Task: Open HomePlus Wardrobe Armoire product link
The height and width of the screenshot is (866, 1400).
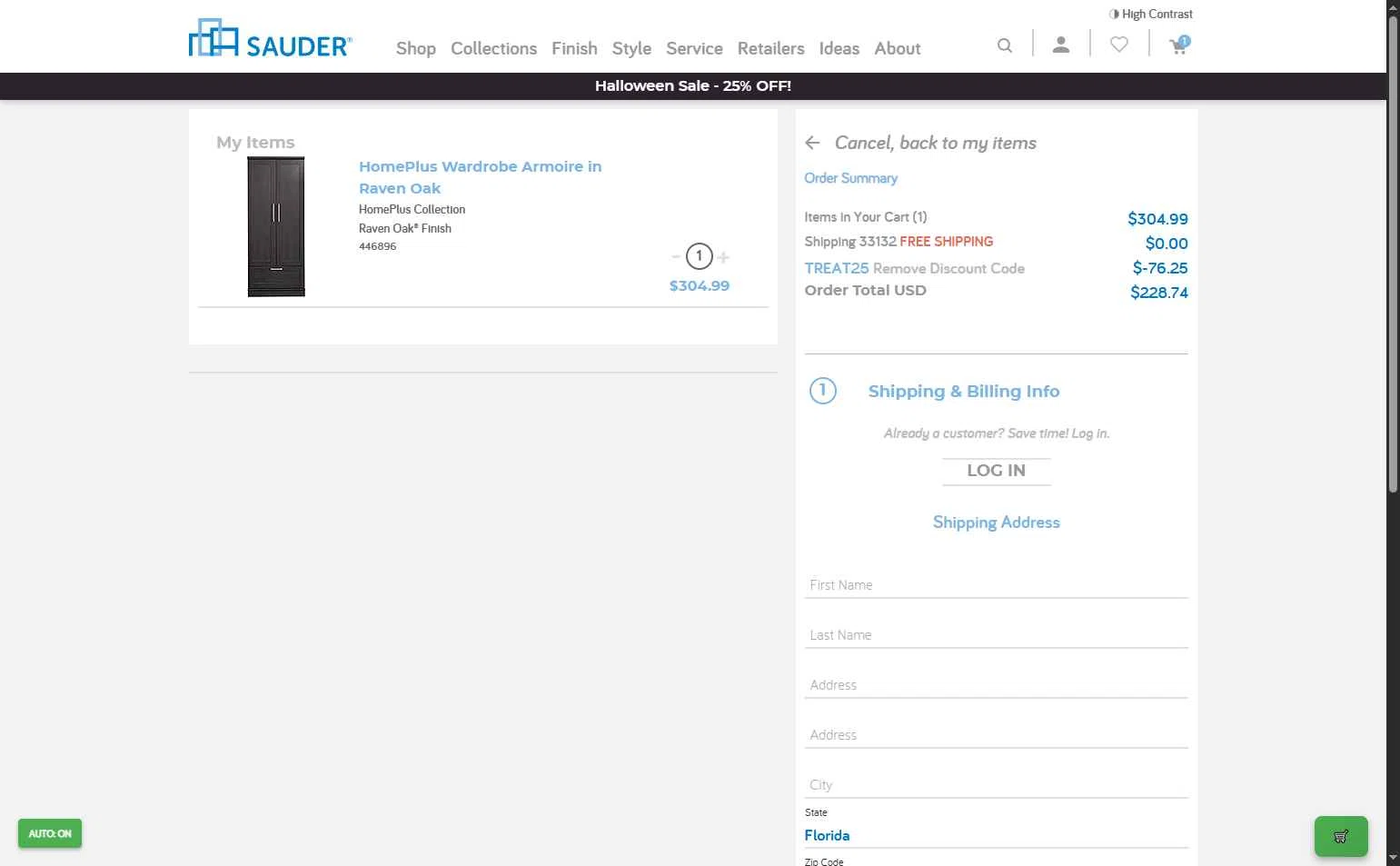Action: pyautogui.click(x=480, y=177)
